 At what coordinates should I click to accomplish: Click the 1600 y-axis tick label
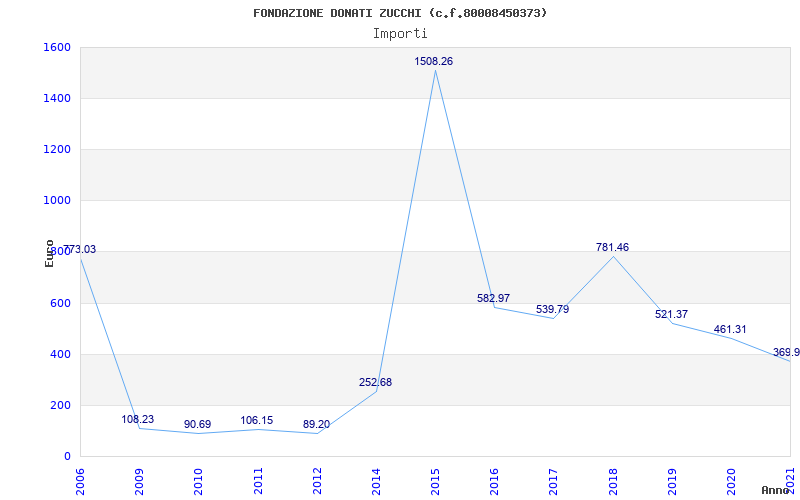(x=55, y=47)
